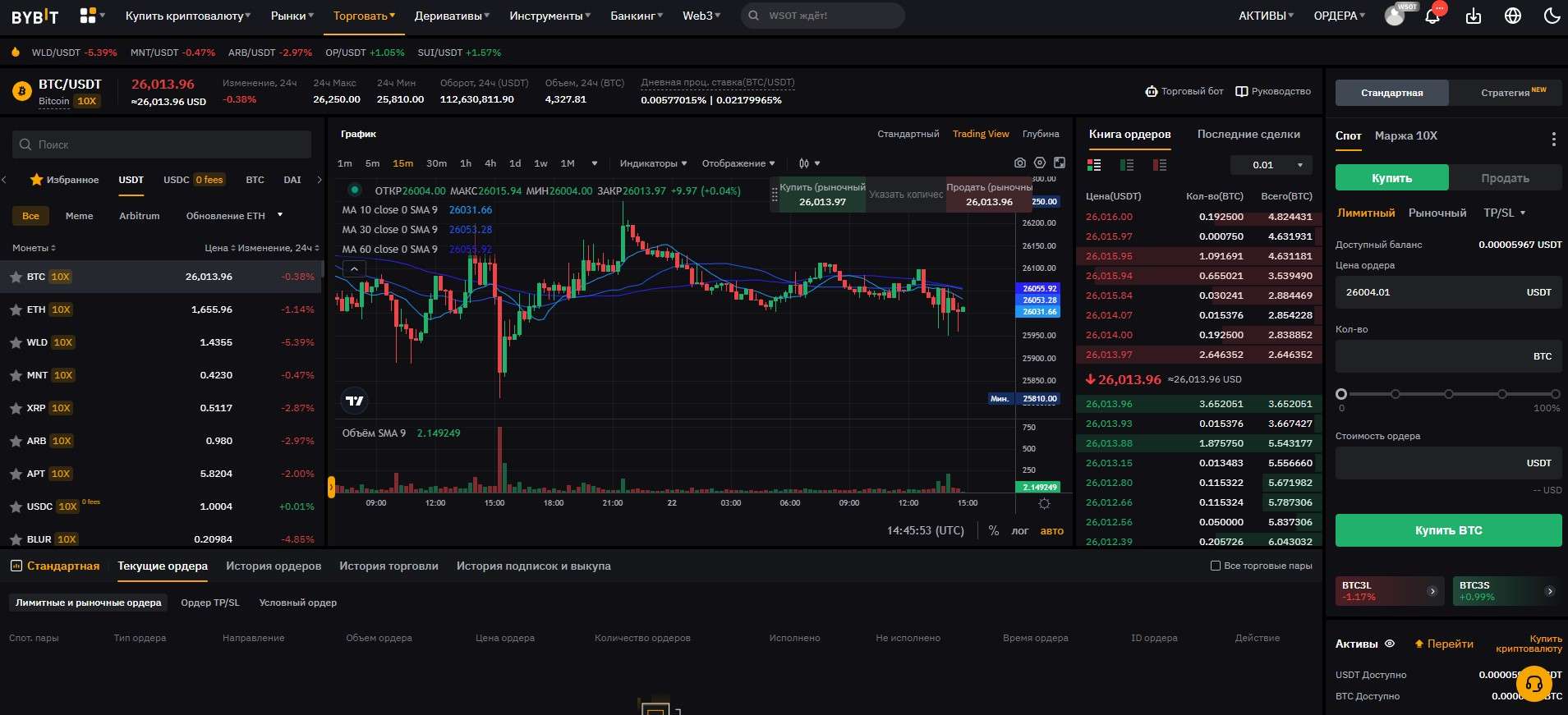Open the notifications bell

(x=1432, y=16)
